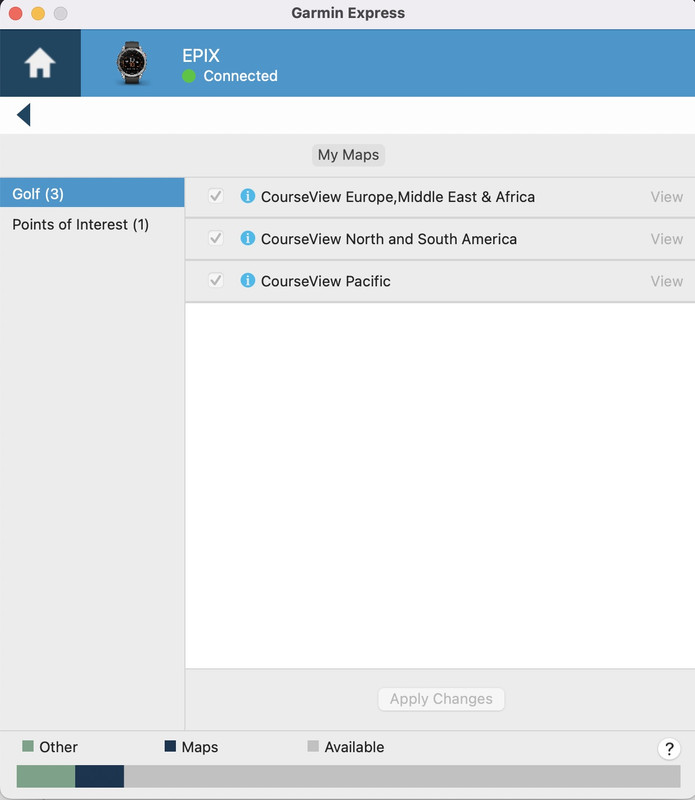Toggle CourseView North and South America checkbox

(x=216, y=238)
